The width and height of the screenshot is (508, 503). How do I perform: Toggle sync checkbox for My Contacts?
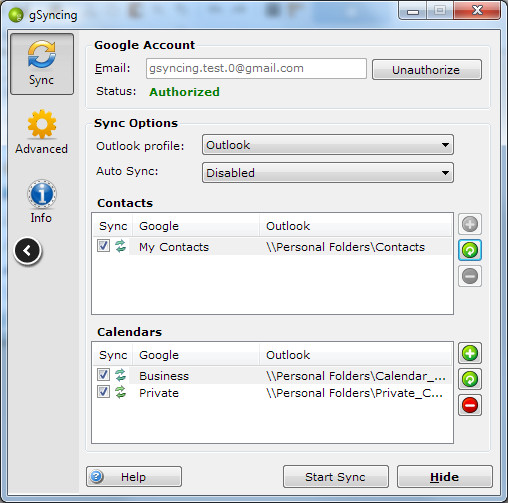coord(103,246)
